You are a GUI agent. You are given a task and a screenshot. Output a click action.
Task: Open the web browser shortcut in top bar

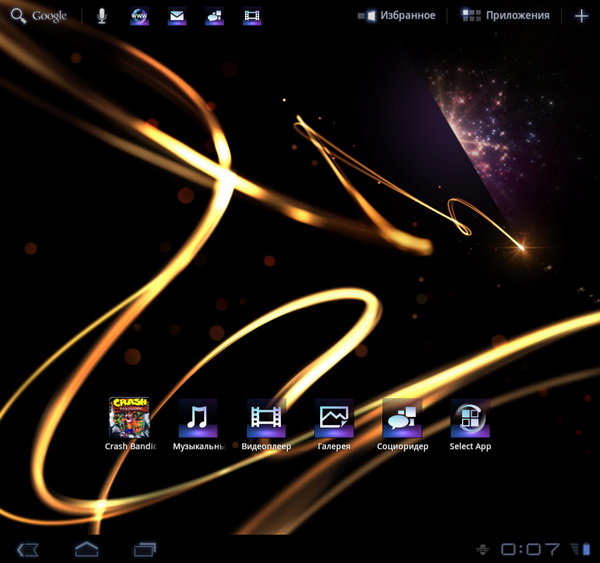140,16
